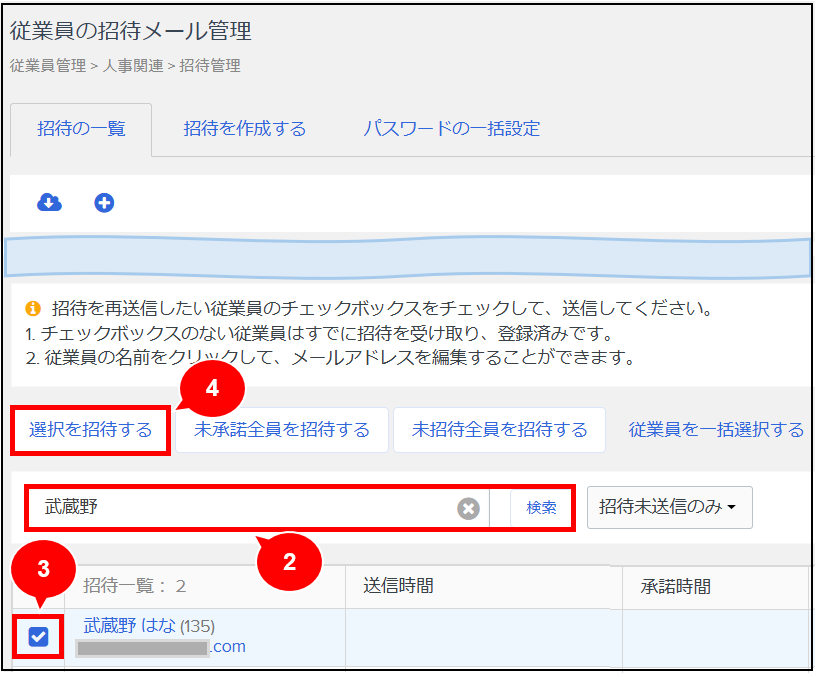Click the orange info icon beside the instructions
815x673 pixels.
(x=32, y=308)
